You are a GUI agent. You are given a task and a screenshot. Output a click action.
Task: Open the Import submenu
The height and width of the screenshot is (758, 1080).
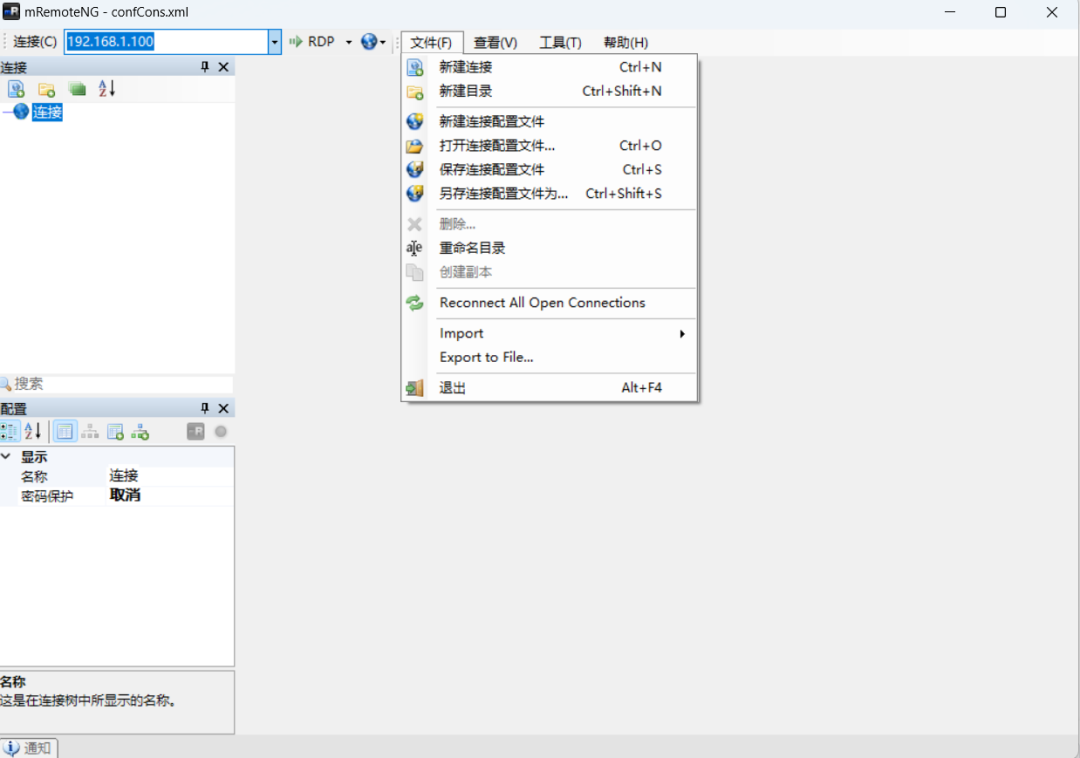[461, 333]
